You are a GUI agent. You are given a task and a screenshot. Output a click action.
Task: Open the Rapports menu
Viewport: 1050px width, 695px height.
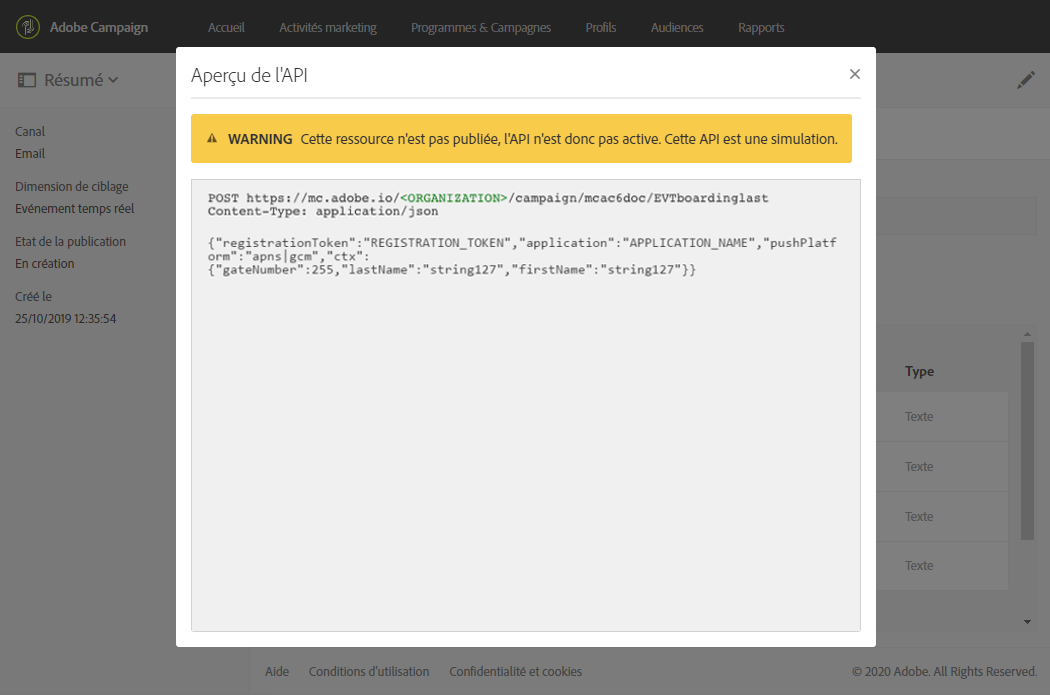pos(761,27)
